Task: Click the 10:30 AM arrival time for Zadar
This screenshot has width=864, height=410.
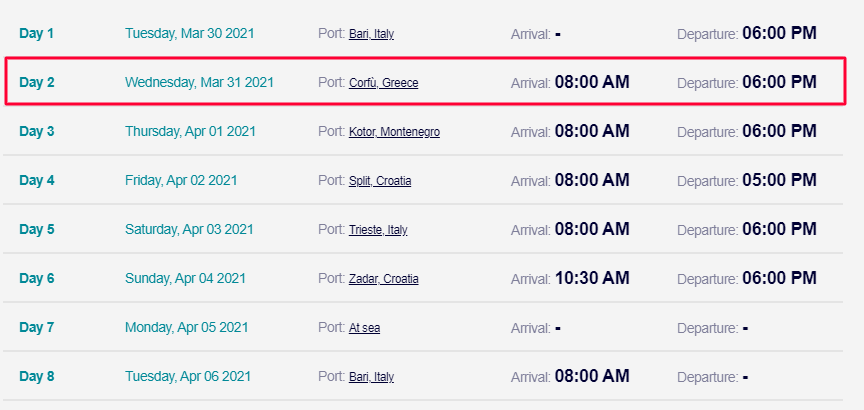Action: coord(592,278)
